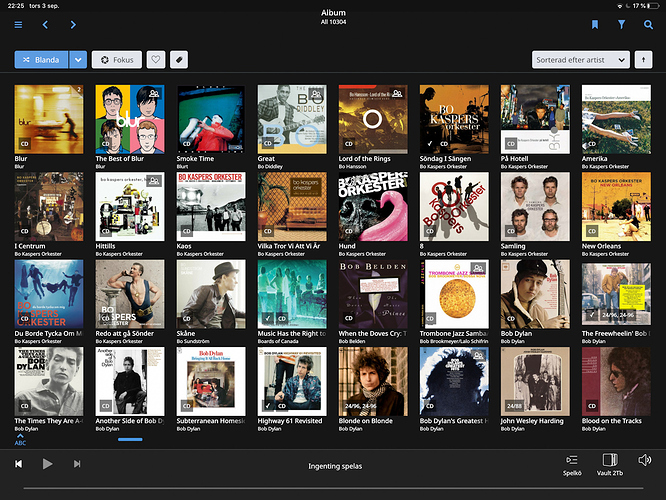Open the Kaos album cover

(x=211, y=206)
